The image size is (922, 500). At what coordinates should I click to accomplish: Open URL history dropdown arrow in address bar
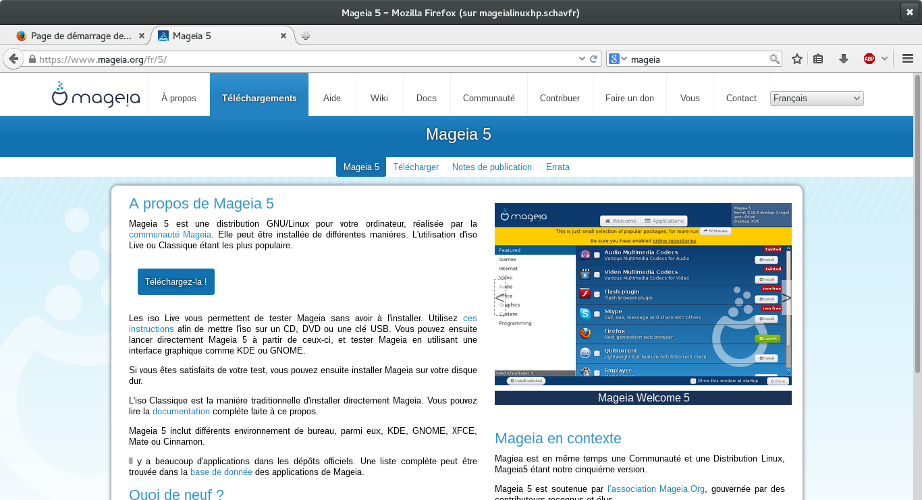pyautogui.click(x=582, y=59)
